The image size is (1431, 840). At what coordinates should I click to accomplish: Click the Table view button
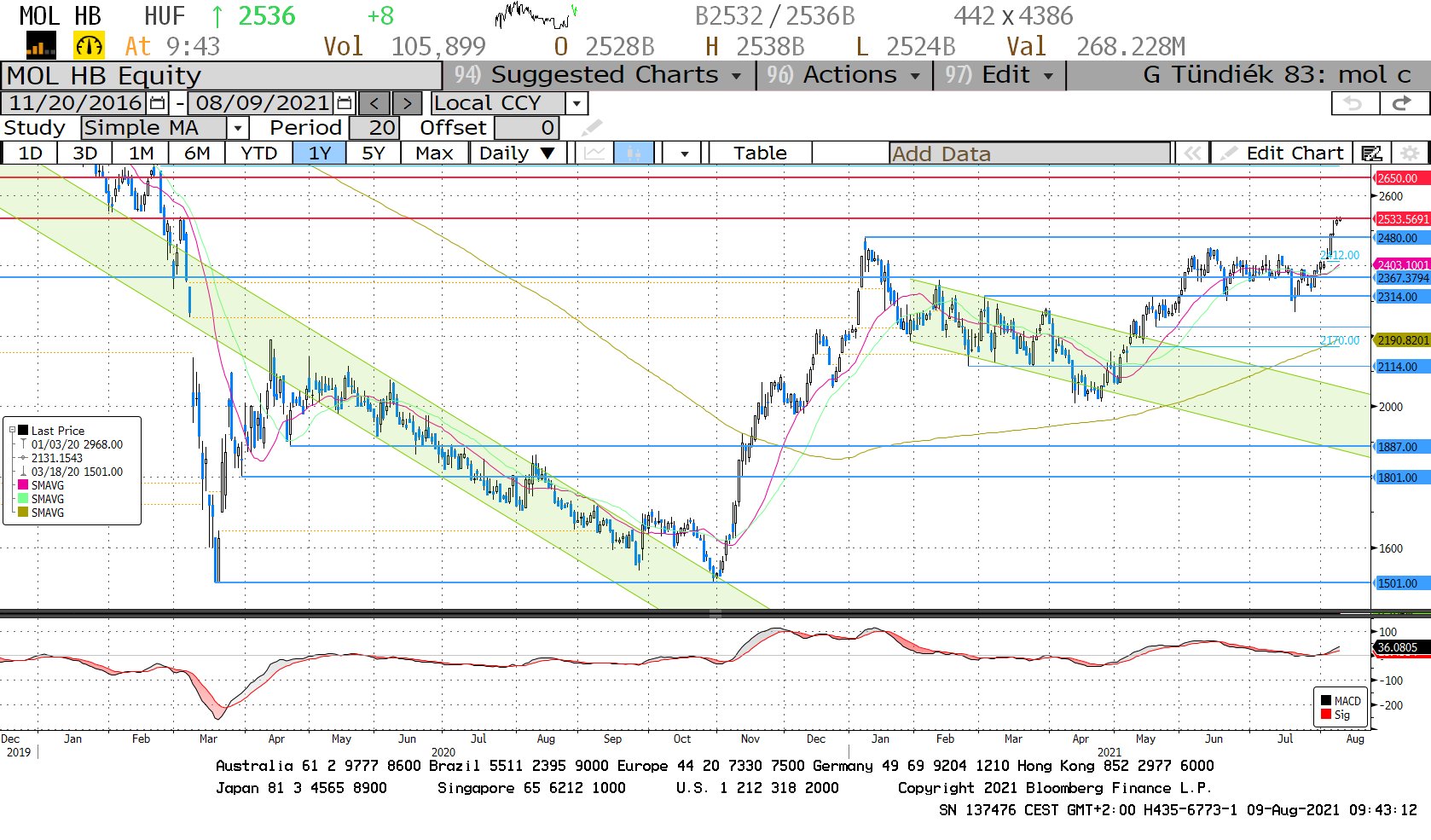(760, 153)
